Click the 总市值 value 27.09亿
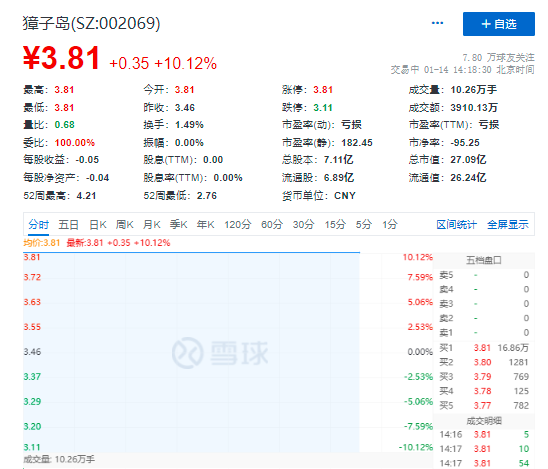The image size is (548, 469). [x=468, y=160]
